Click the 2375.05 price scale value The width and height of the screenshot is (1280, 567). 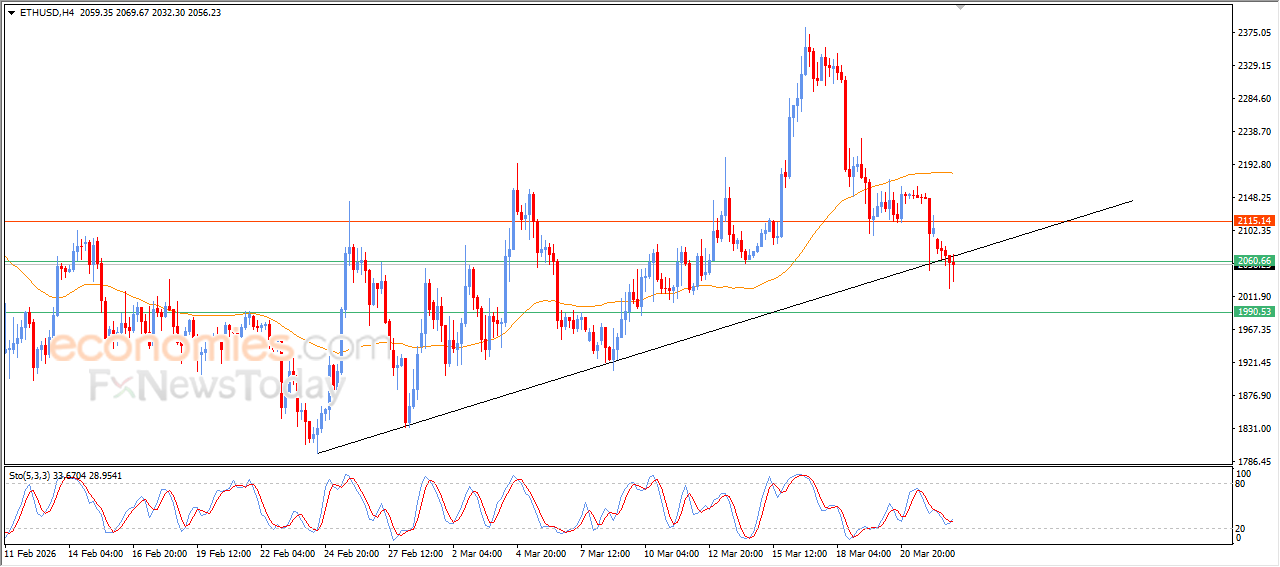pyautogui.click(x=1254, y=33)
